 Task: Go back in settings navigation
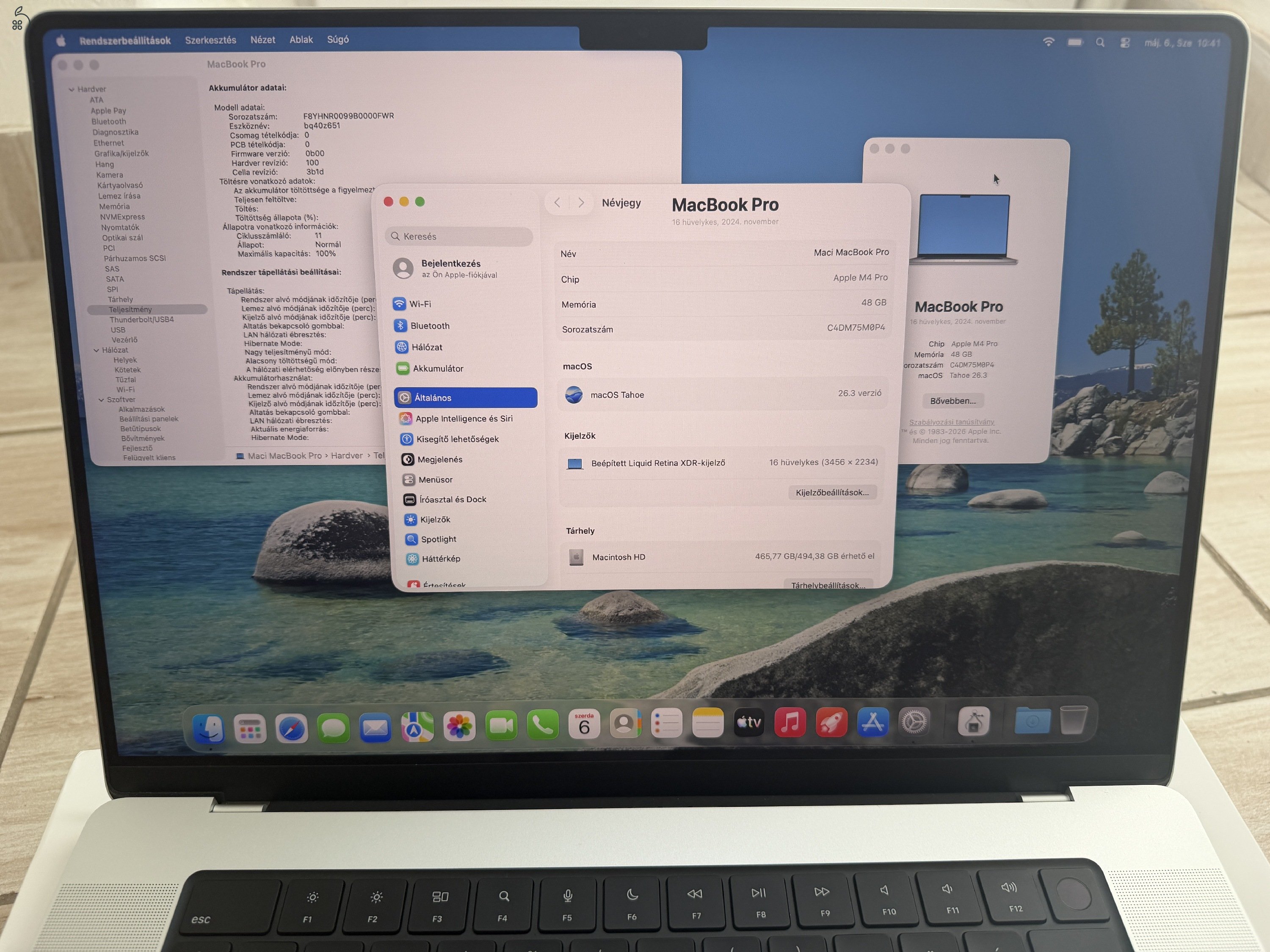pos(557,203)
